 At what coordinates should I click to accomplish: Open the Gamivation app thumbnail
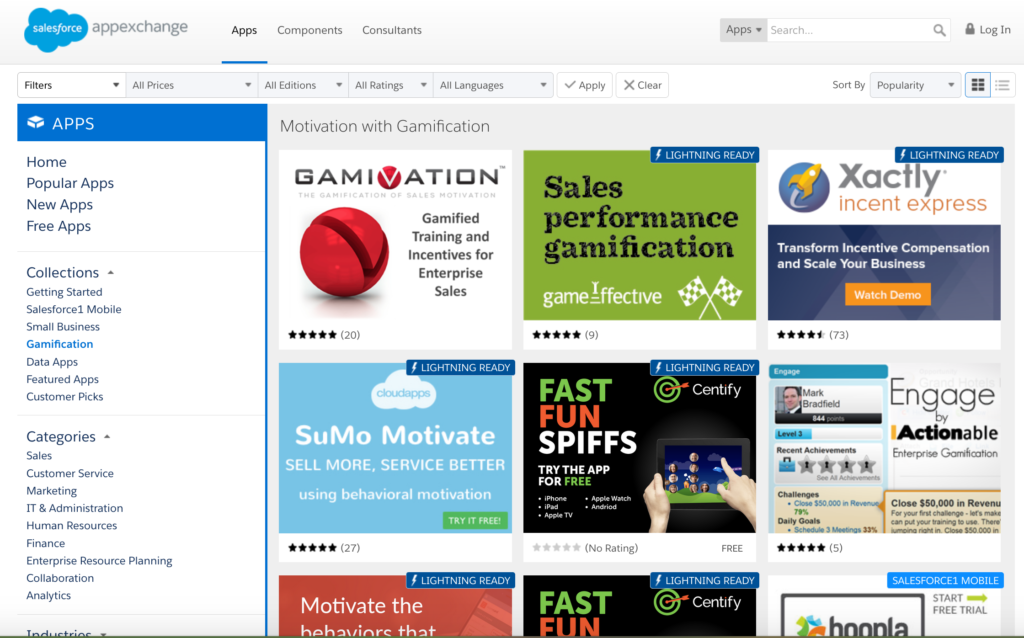click(395, 235)
